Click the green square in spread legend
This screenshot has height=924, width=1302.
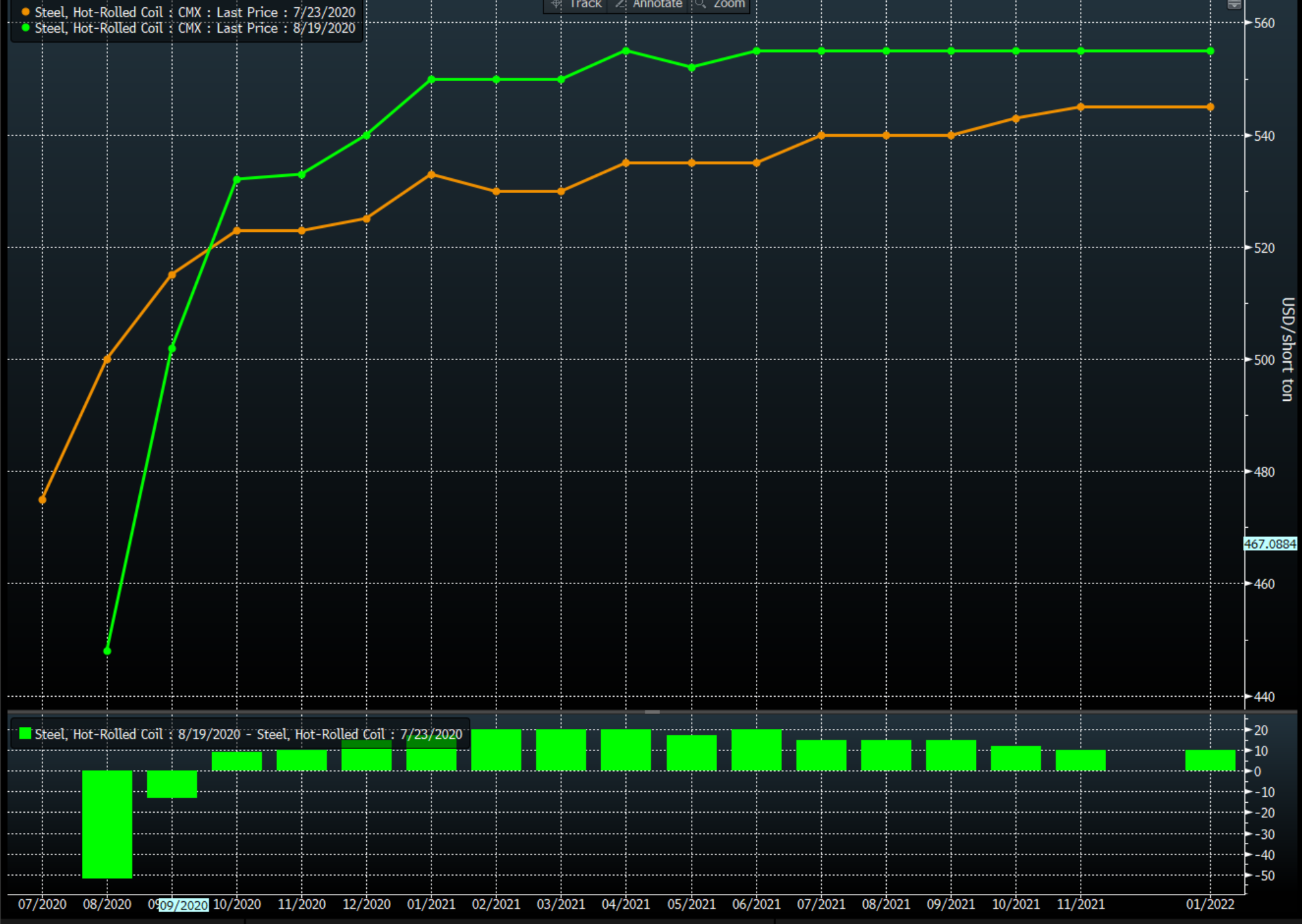click(x=26, y=733)
